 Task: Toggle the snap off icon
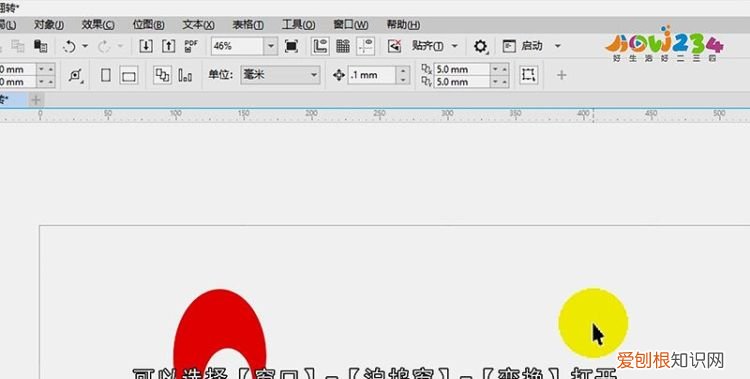pyautogui.click(x=395, y=46)
